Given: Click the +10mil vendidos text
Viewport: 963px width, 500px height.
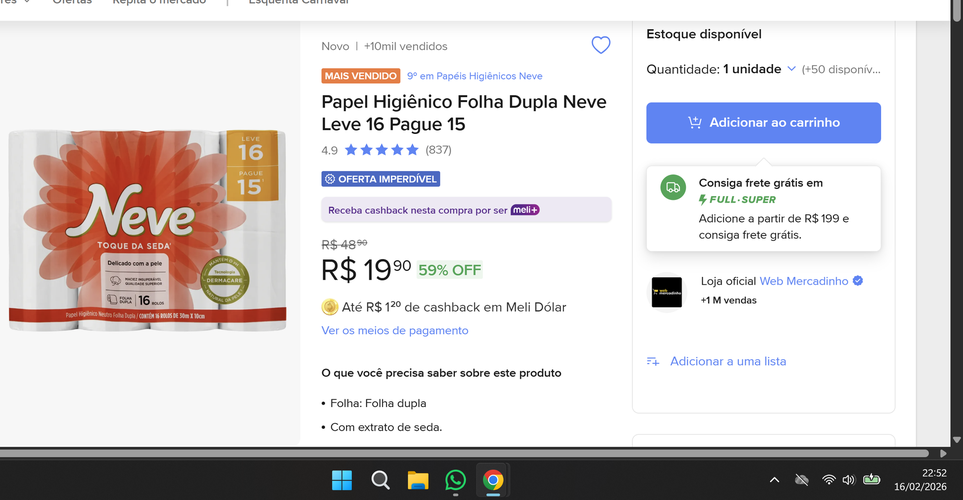Looking at the screenshot, I should (405, 47).
